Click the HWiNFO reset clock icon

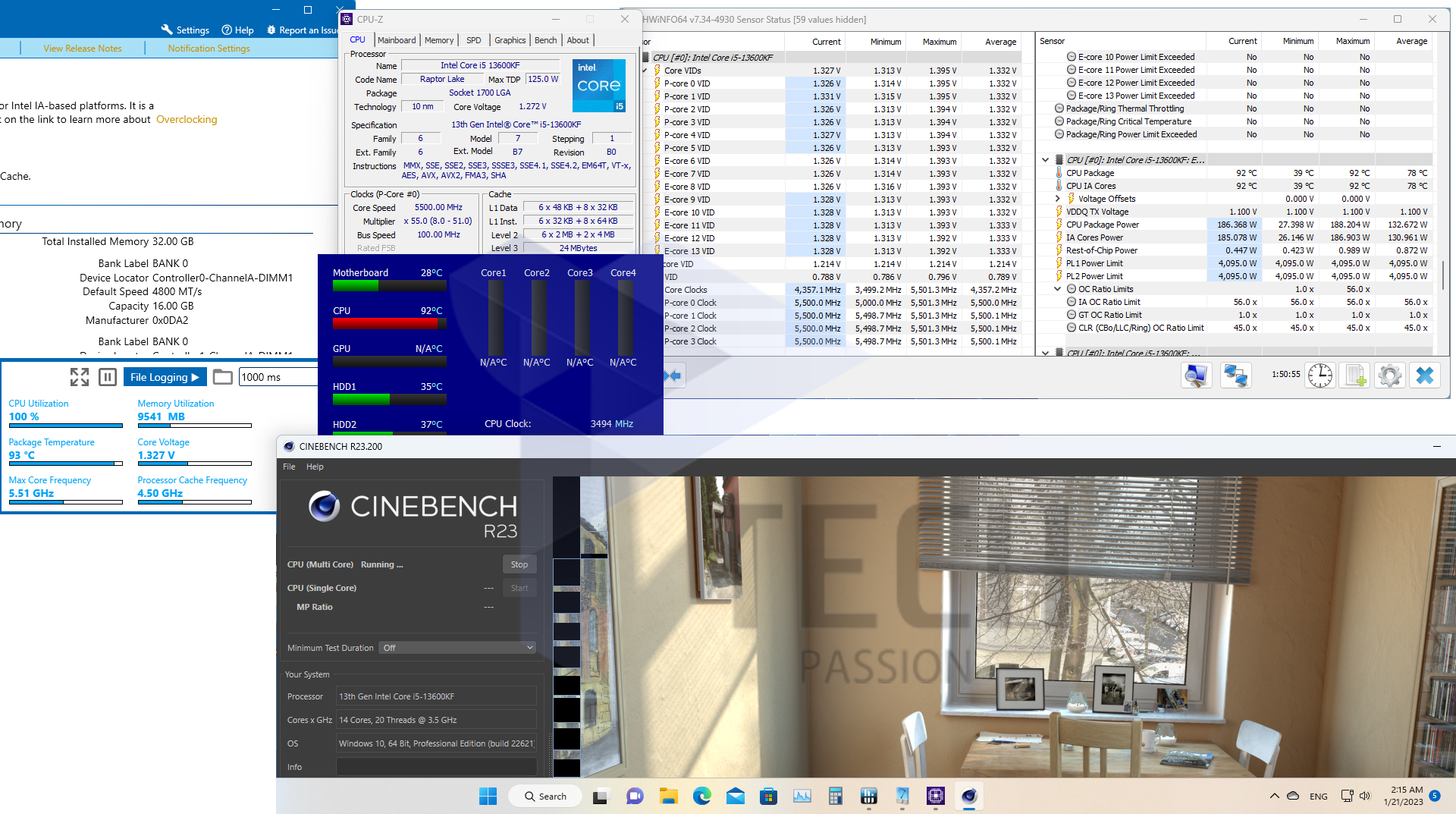point(1319,376)
